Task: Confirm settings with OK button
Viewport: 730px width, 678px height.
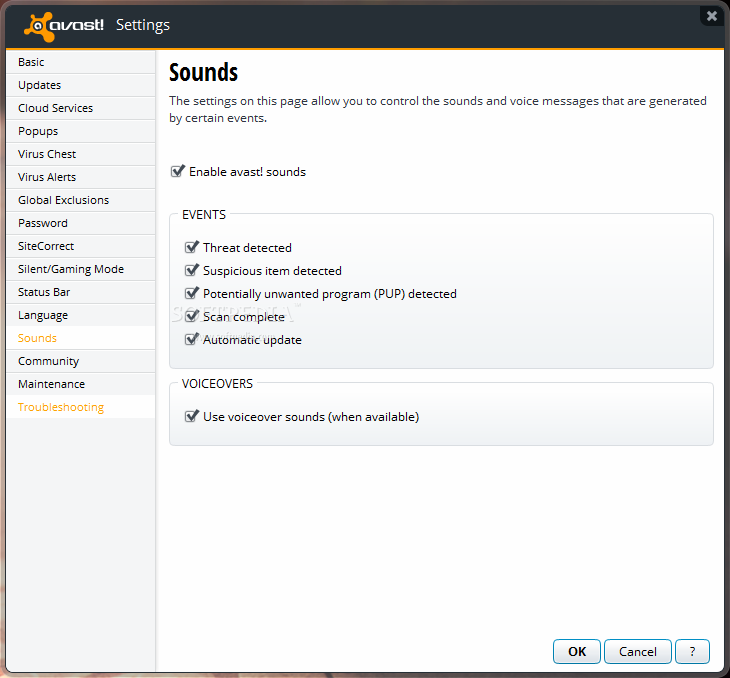Action: tap(577, 651)
